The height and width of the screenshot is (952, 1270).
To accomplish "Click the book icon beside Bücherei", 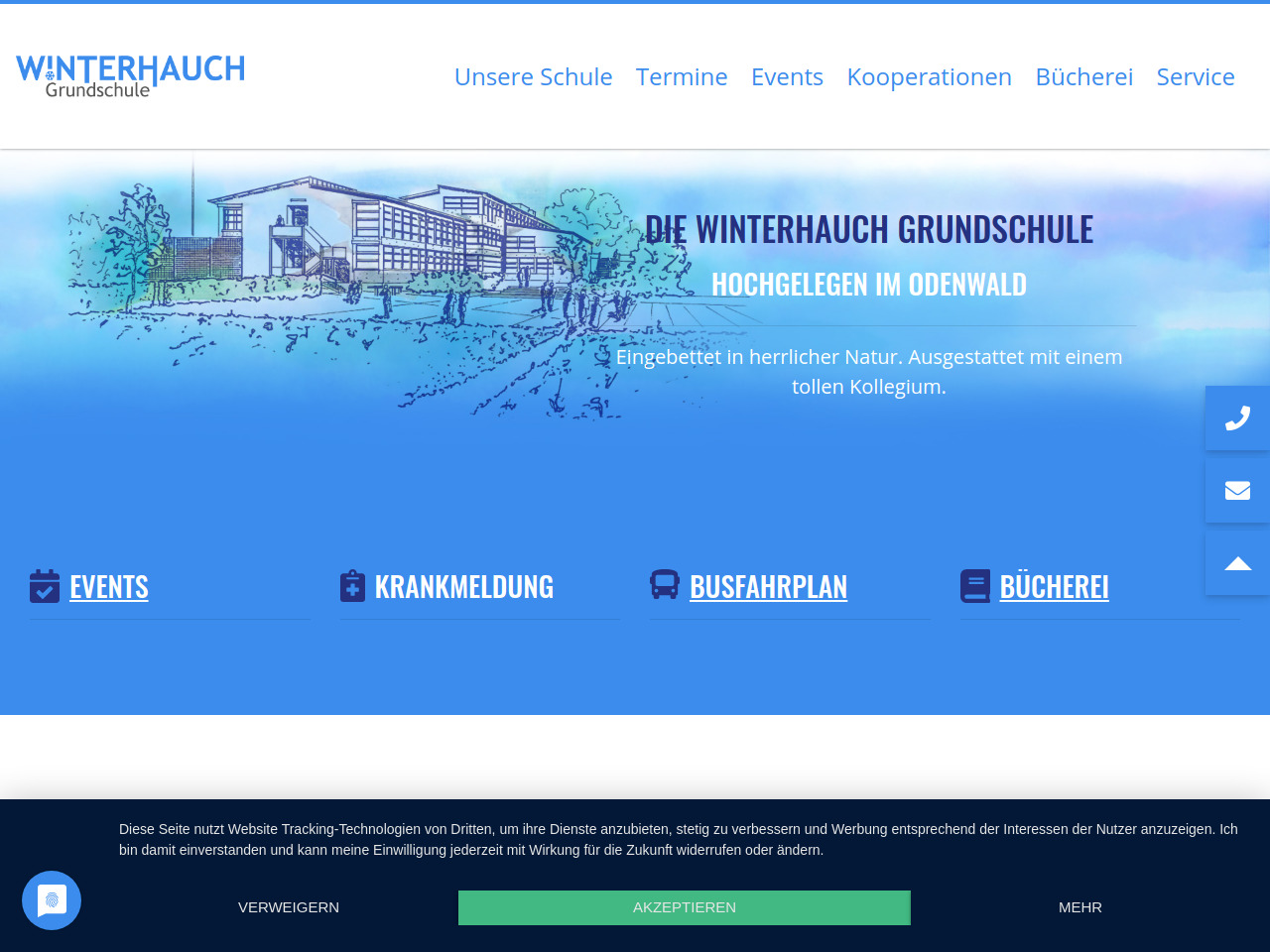I will point(975,586).
